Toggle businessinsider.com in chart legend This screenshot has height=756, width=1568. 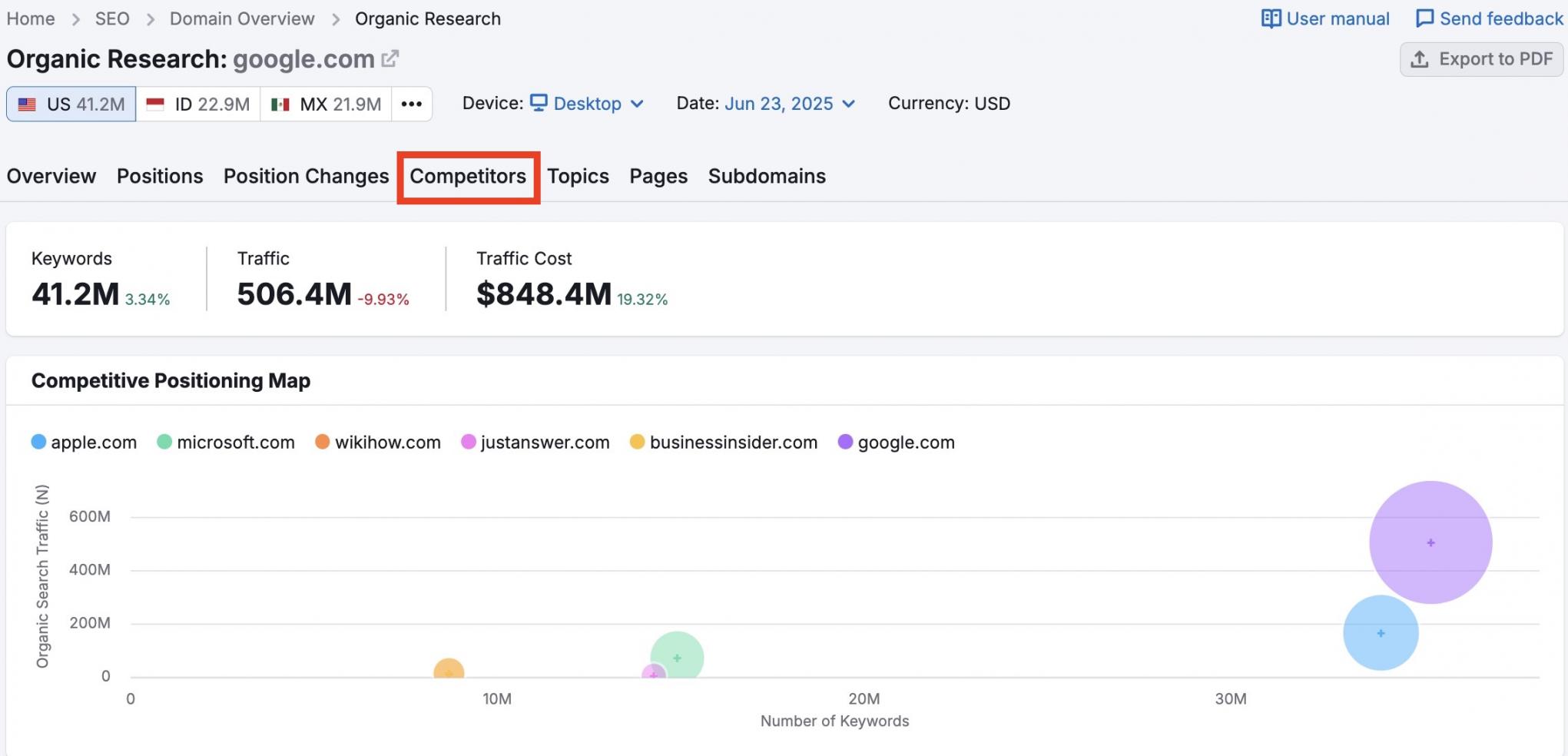click(x=724, y=443)
